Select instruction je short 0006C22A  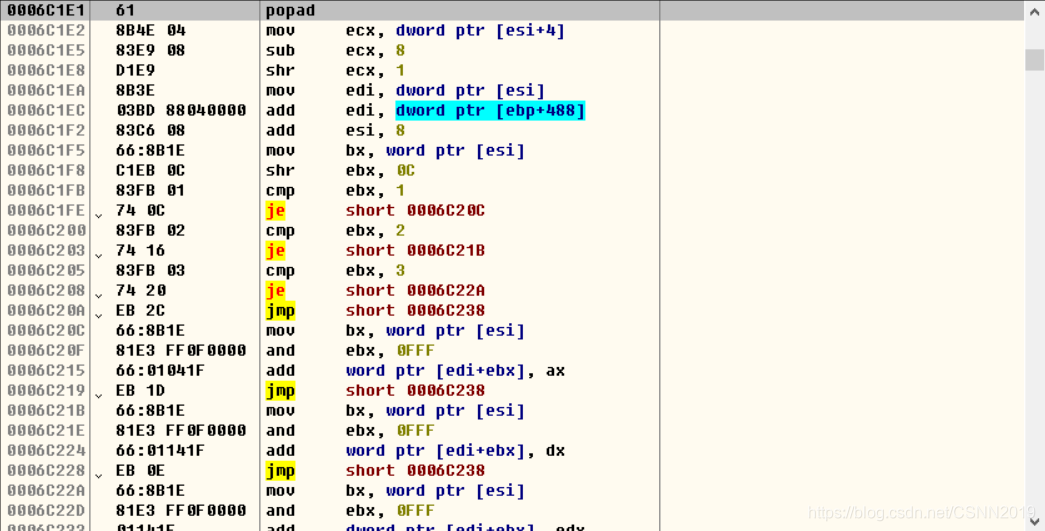375,290
